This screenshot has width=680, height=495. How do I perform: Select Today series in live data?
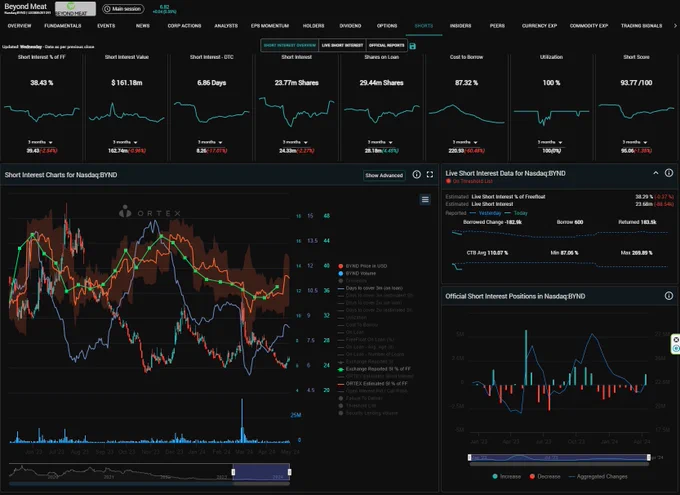click(x=516, y=213)
